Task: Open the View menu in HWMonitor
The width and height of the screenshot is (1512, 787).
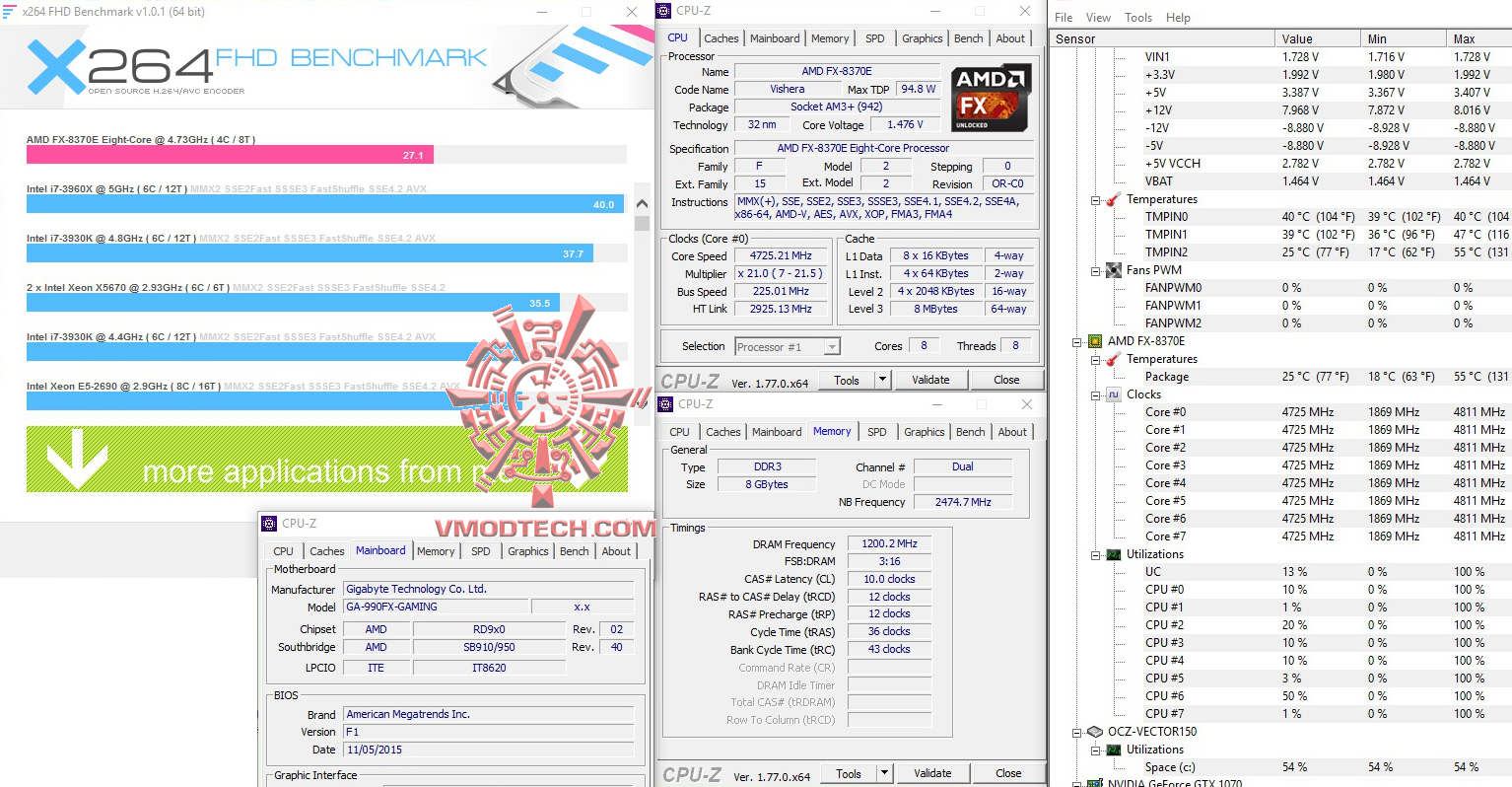Action: point(1098,18)
